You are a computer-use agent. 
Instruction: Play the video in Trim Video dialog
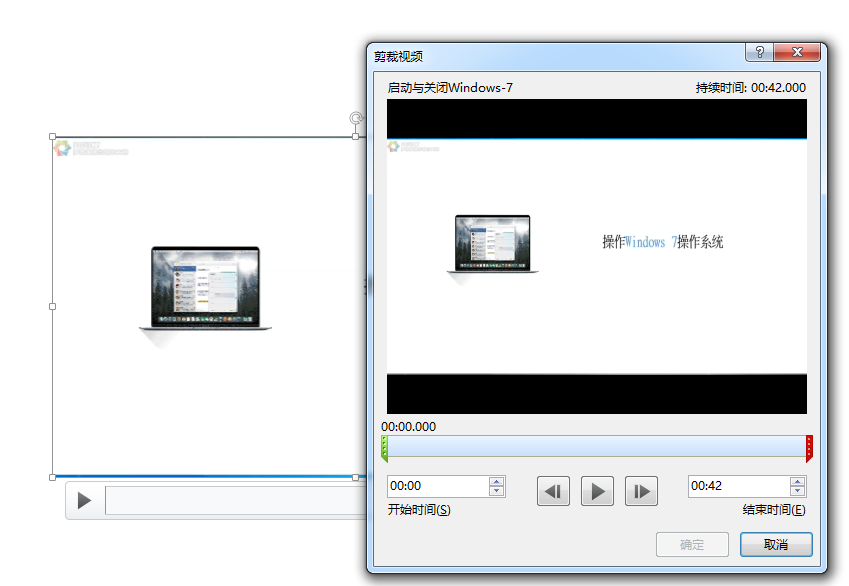click(597, 491)
